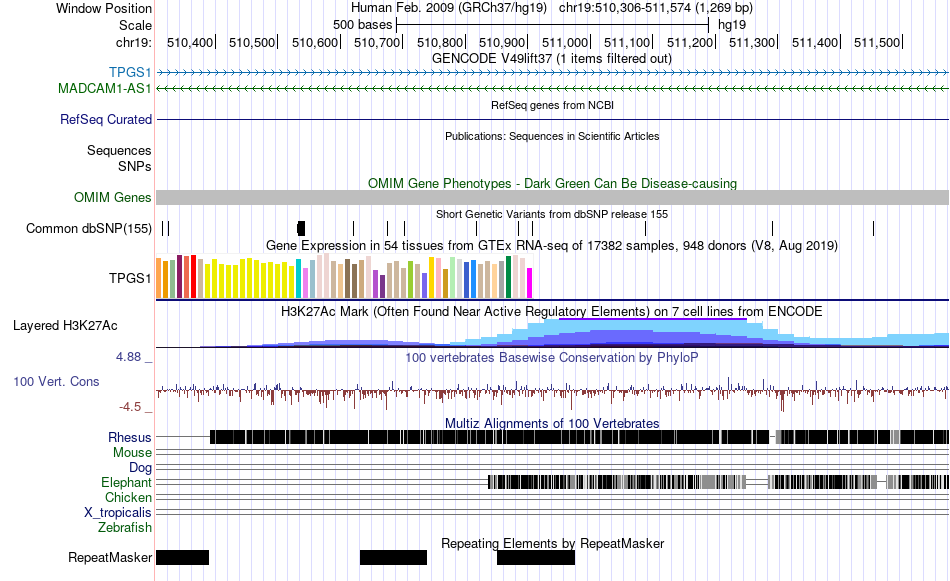The image size is (950, 581).
Task: Click the OMIM Genes track label
Action: [112, 198]
